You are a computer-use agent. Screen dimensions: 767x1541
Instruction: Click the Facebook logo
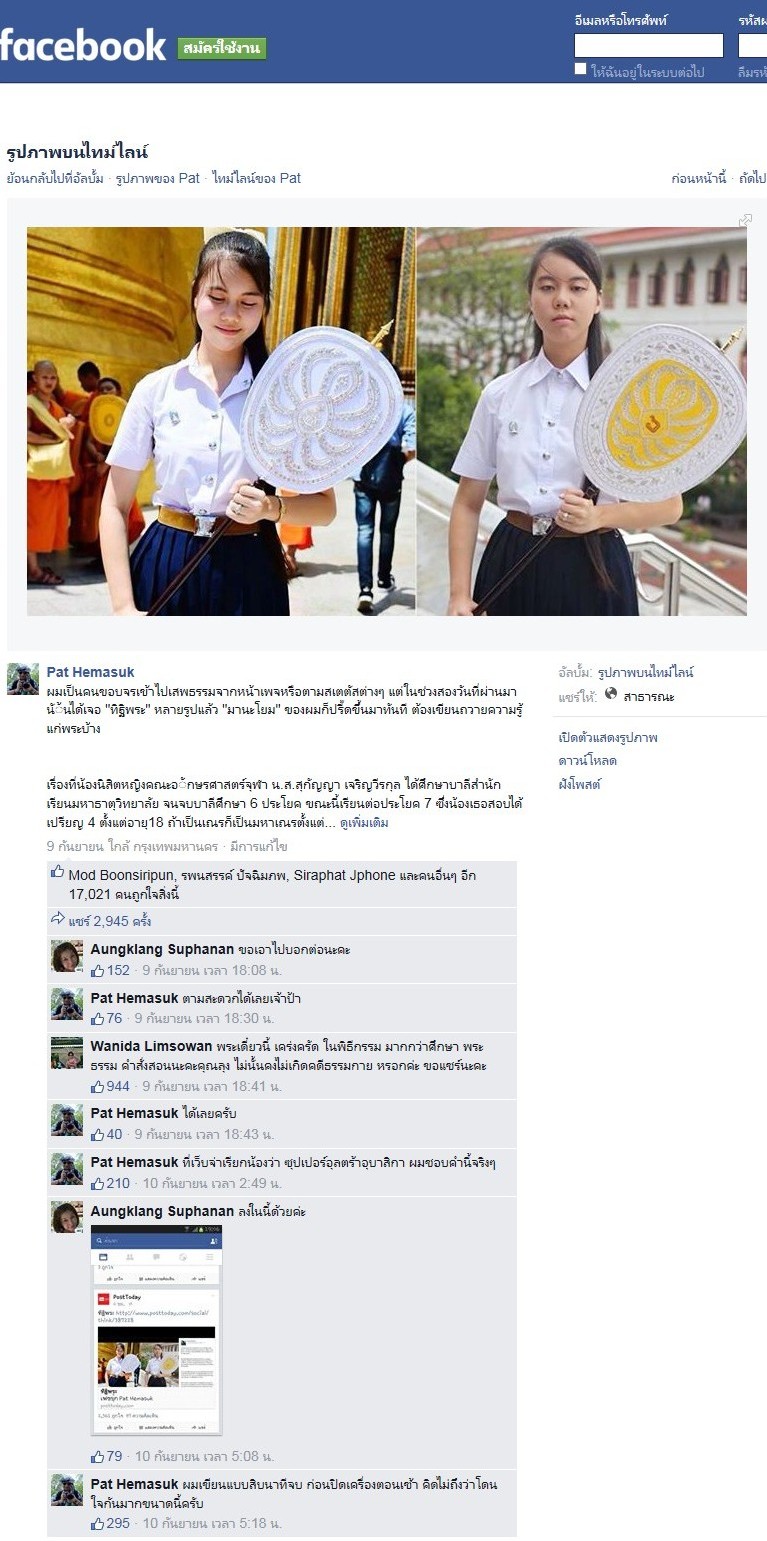point(82,45)
